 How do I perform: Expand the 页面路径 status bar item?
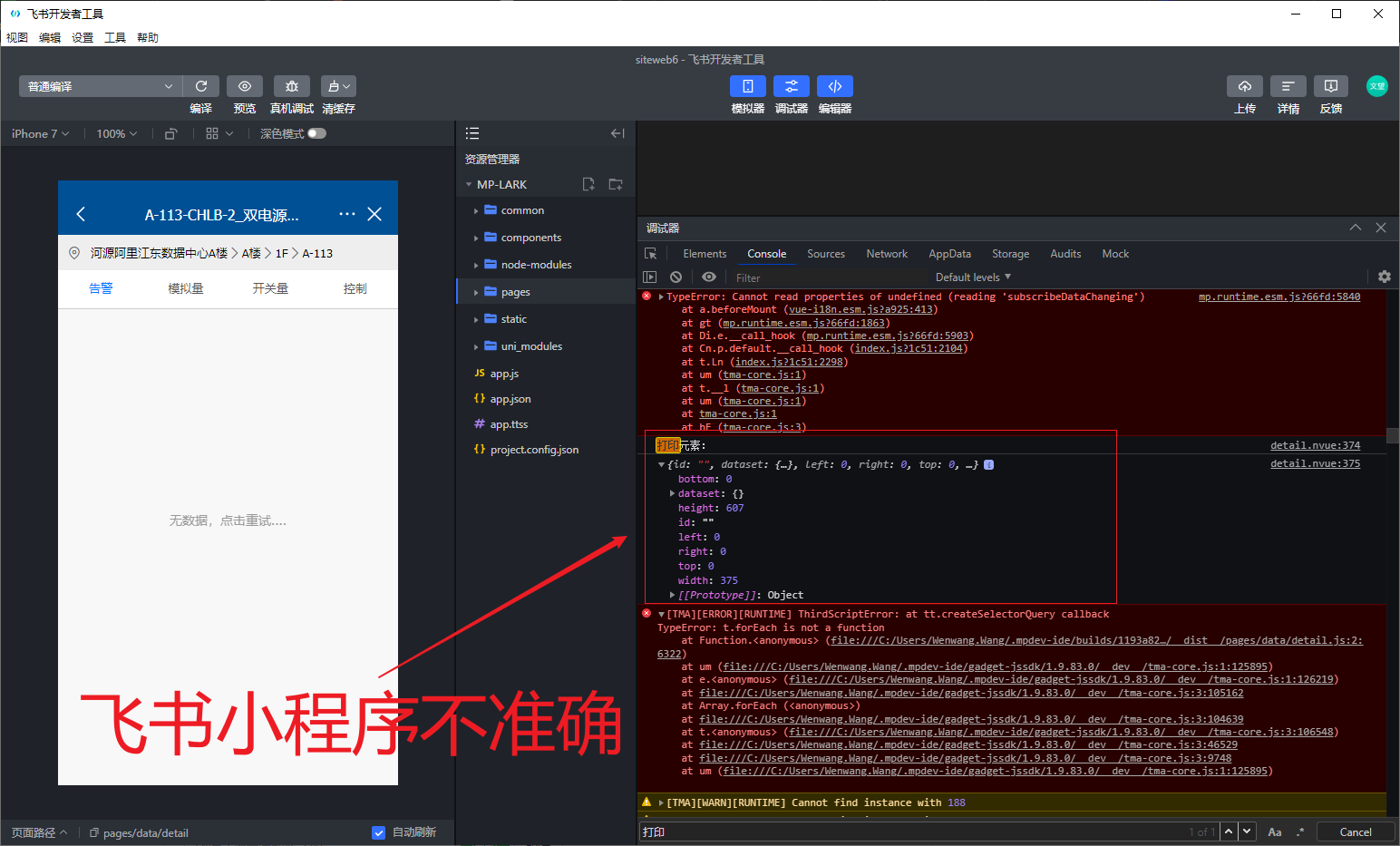[x=39, y=832]
